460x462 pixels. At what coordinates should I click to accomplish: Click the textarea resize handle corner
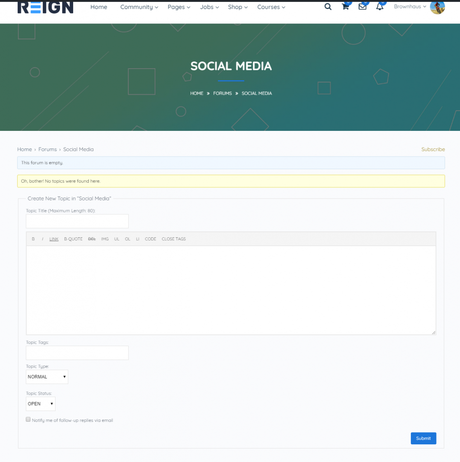pos(433,332)
